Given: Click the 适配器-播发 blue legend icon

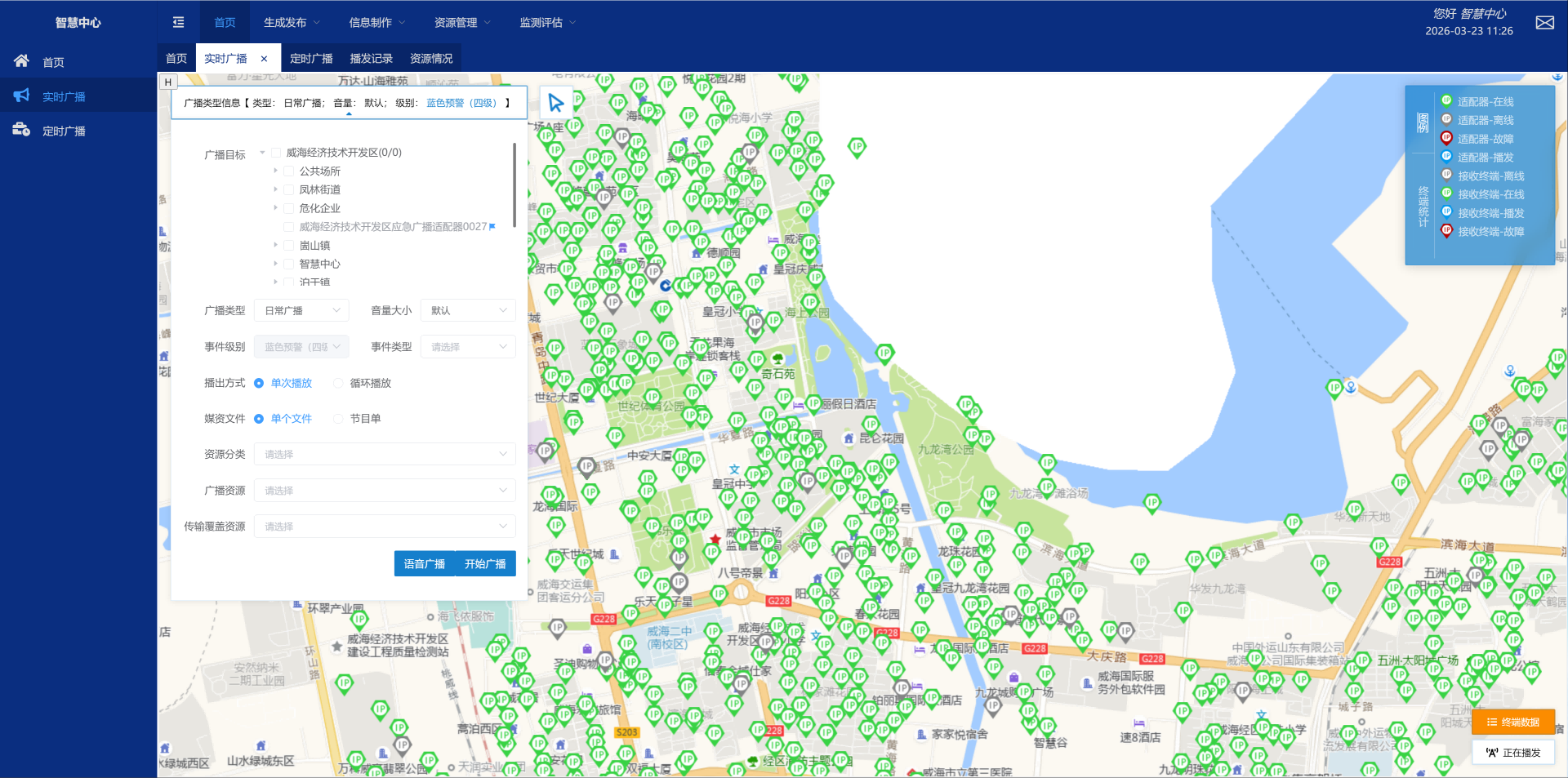Looking at the screenshot, I should coord(1446,156).
